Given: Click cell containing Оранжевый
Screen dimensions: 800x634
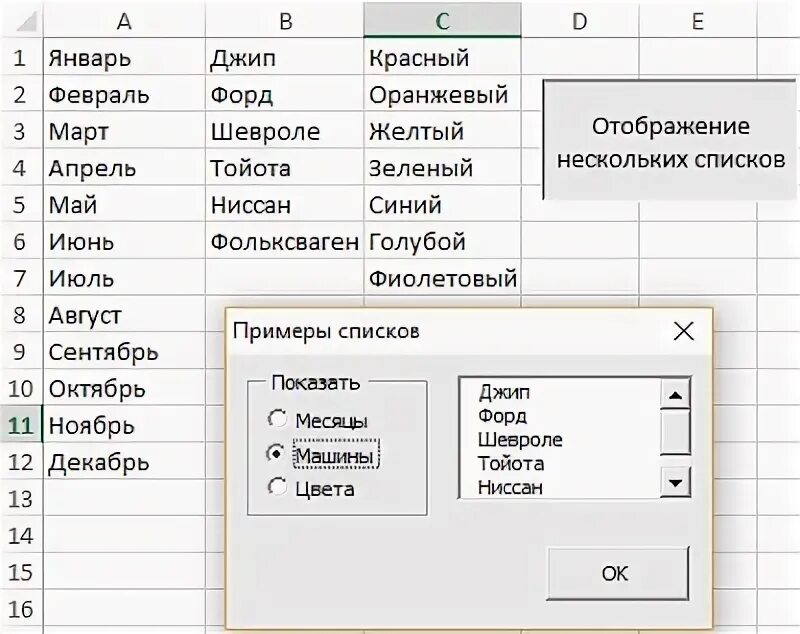Looking at the screenshot, I should pyautogui.click(x=442, y=94).
